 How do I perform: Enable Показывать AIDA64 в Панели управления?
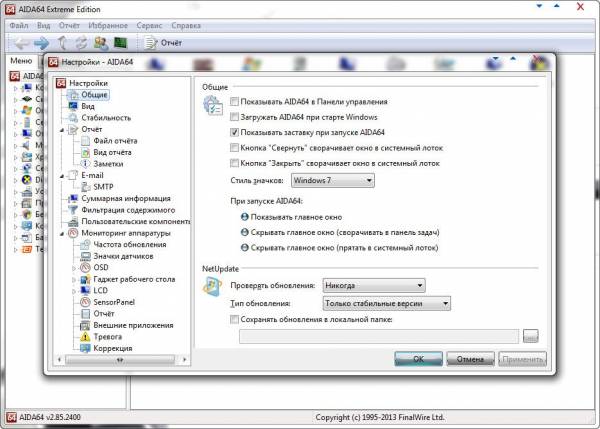pyautogui.click(x=234, y=101)
